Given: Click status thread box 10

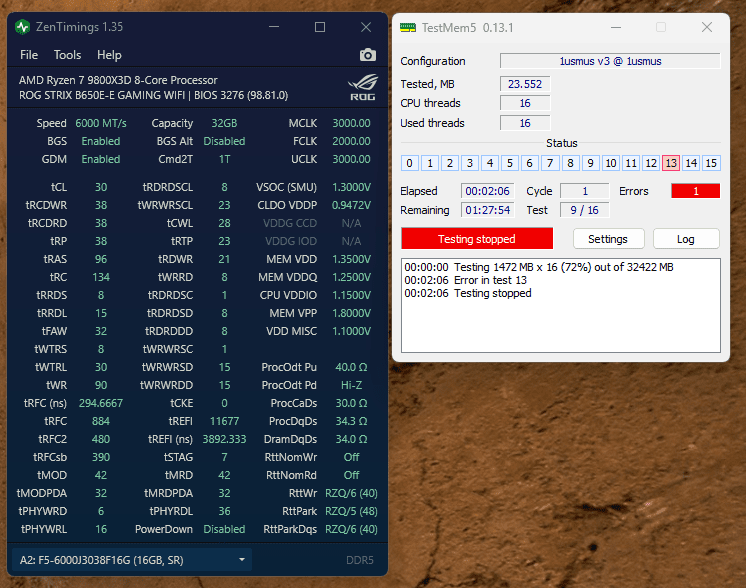Looking at the screenshot, I should [610, 163].
